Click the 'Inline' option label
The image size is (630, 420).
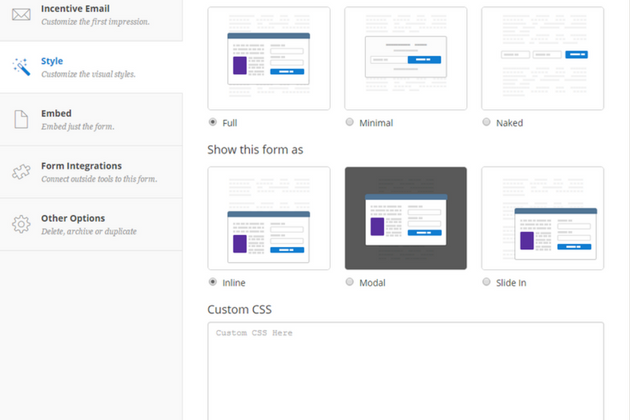click(234, 283)
